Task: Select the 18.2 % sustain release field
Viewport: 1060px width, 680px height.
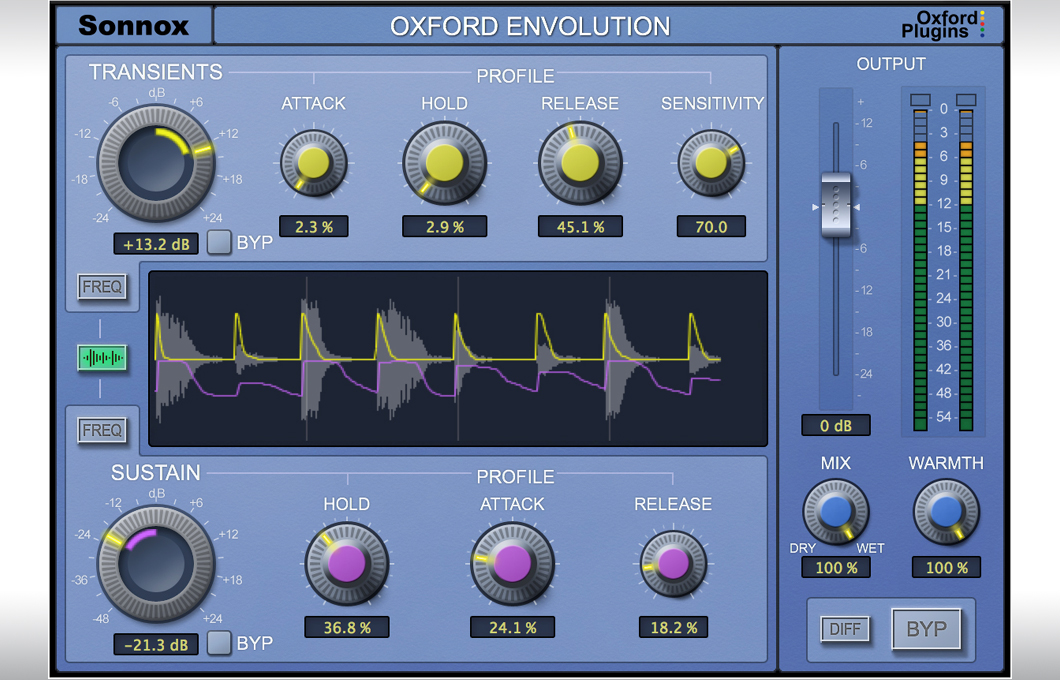Action: 673,627
